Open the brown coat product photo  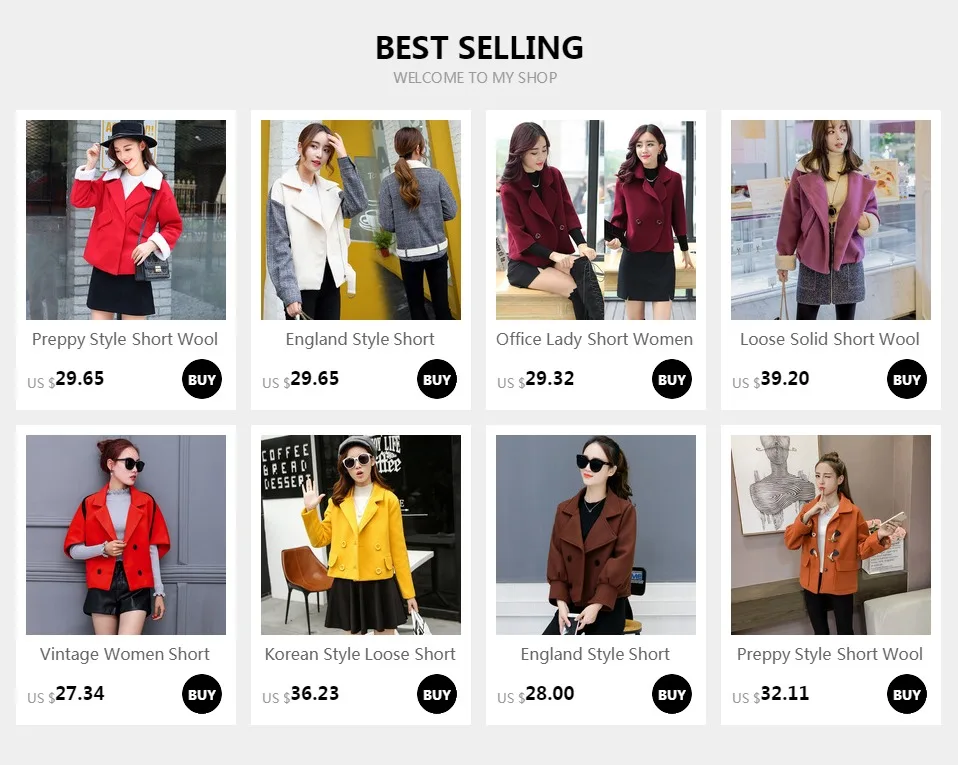coord(596,535)
